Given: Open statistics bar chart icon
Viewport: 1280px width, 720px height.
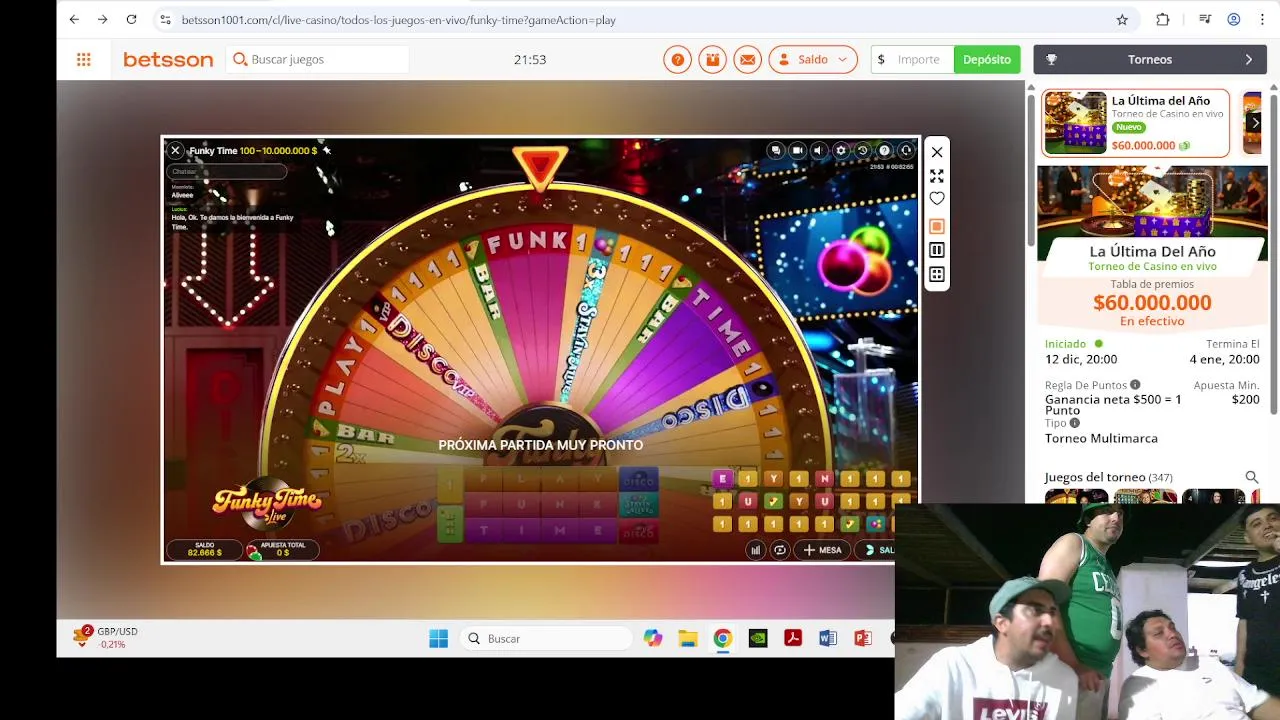Looking at the screenshot, I should [x=756, y=550].
